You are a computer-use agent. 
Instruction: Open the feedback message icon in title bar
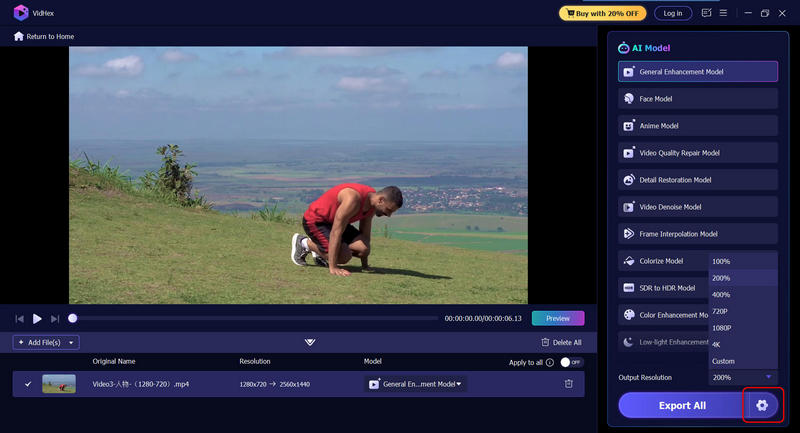(707, 13)
